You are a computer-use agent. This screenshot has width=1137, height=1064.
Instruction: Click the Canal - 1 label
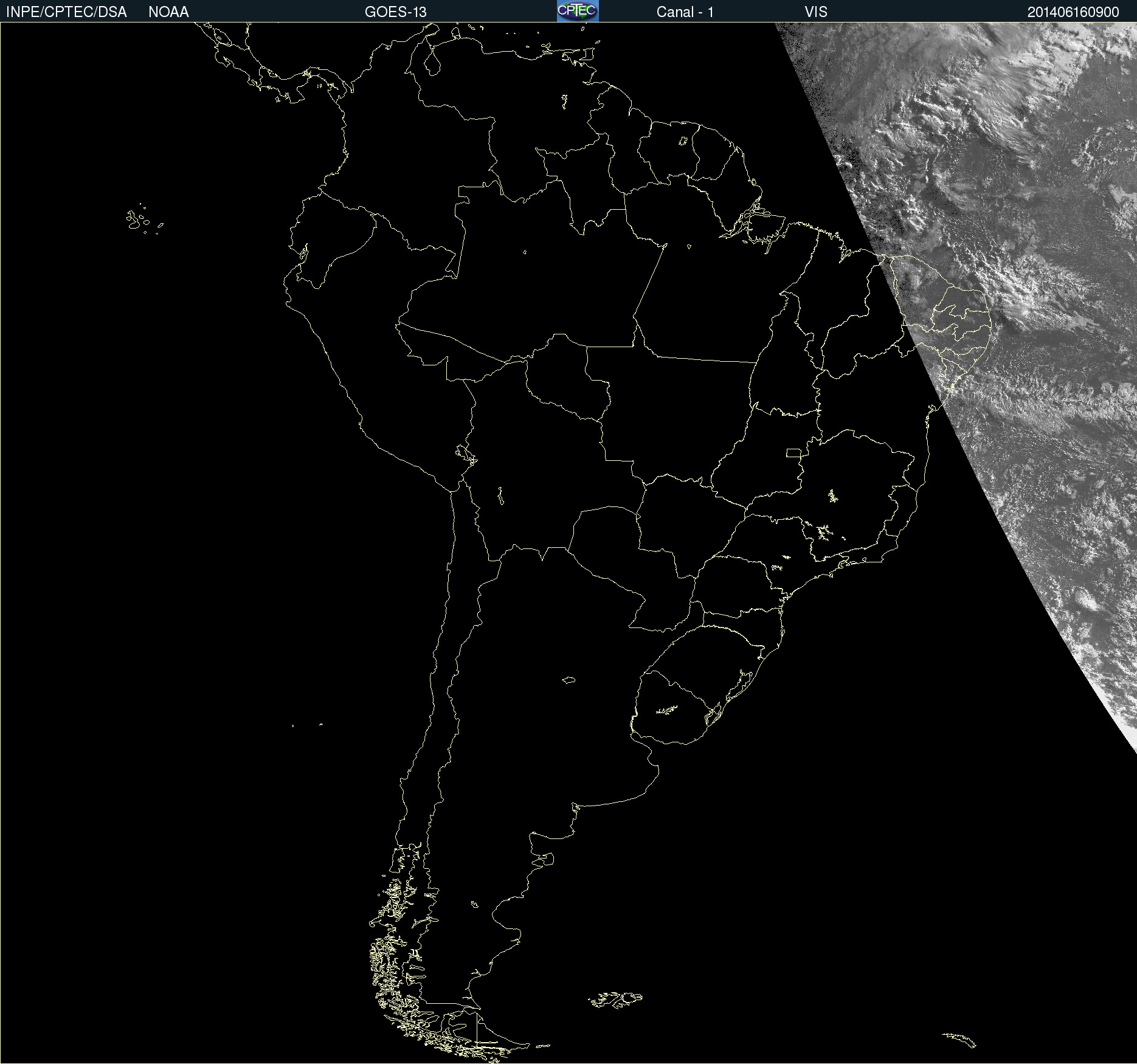click(x=685, y=12)
